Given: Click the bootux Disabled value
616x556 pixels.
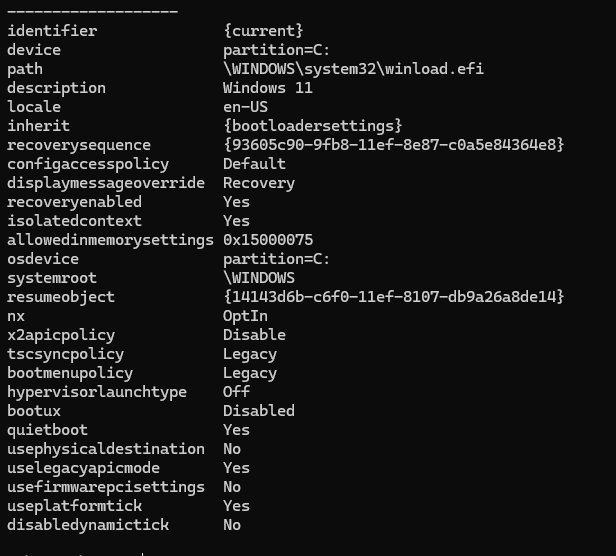Looking at the screenshot, I should pyautogui.click(x=258, y=411).
